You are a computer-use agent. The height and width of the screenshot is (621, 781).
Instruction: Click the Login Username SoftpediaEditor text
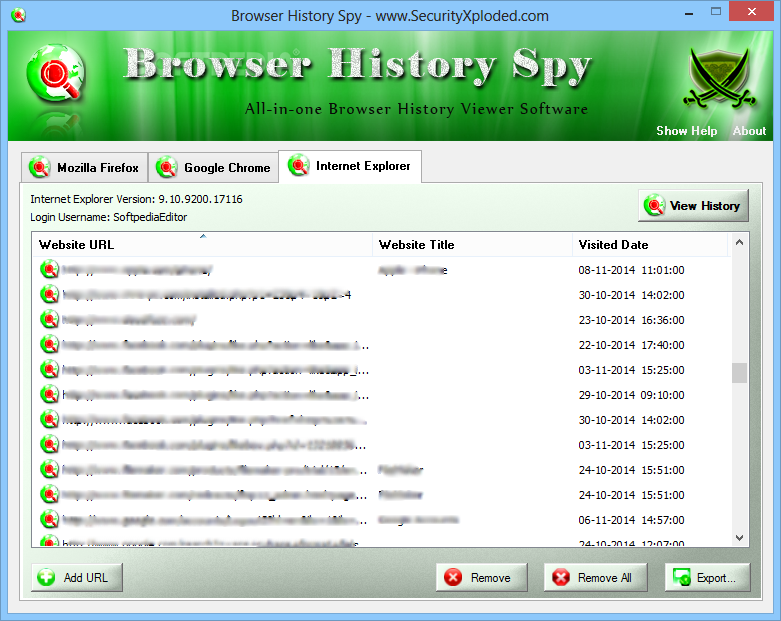pos(109,217)
